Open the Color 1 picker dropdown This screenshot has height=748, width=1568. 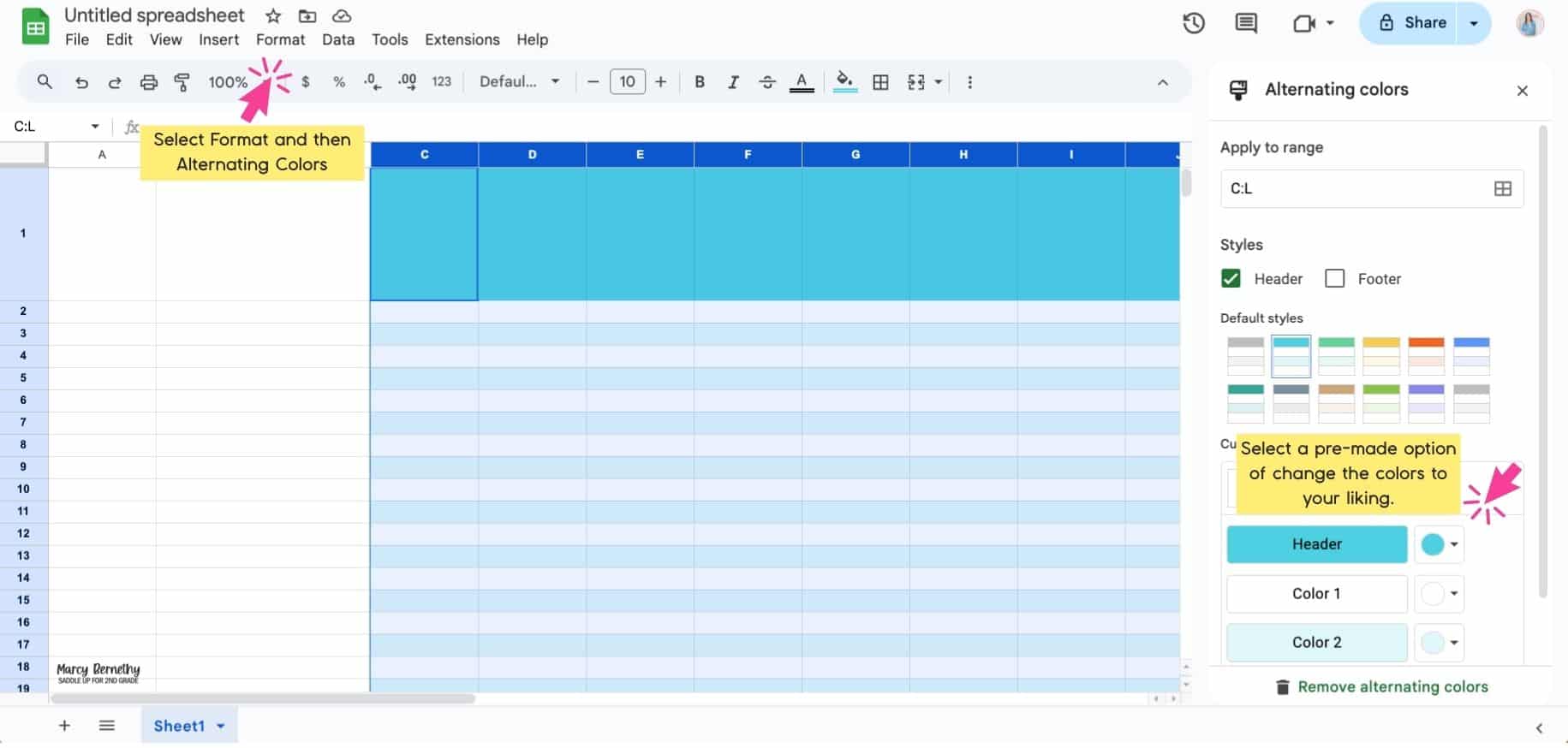tap(1440, 593)
